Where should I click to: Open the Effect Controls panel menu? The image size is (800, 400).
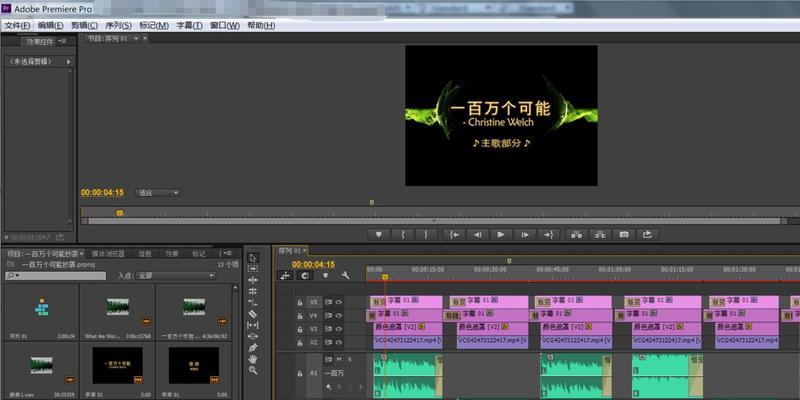[63, 41]
